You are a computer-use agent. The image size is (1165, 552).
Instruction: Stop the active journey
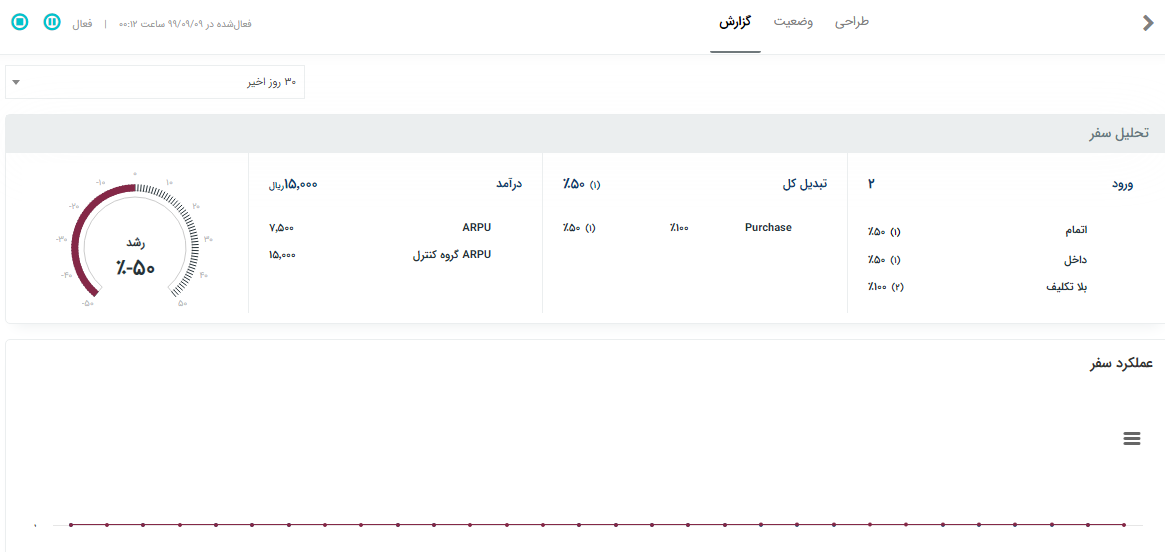coord(20,22)
